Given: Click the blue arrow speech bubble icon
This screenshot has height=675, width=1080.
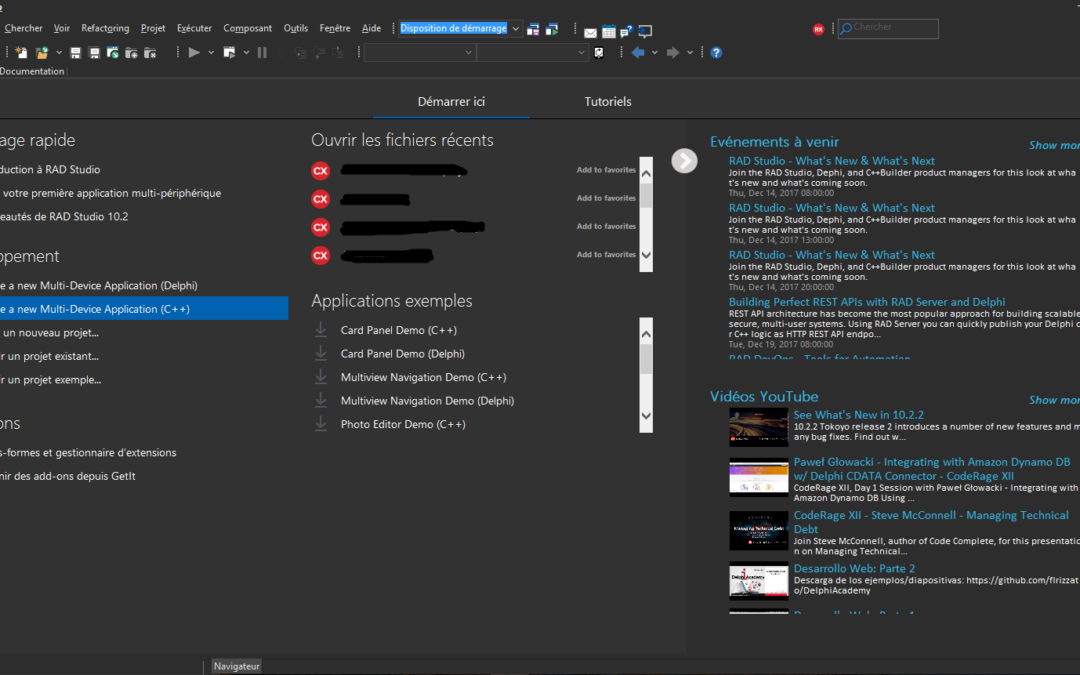Looking at the screenshot, I should pos(645,32).
